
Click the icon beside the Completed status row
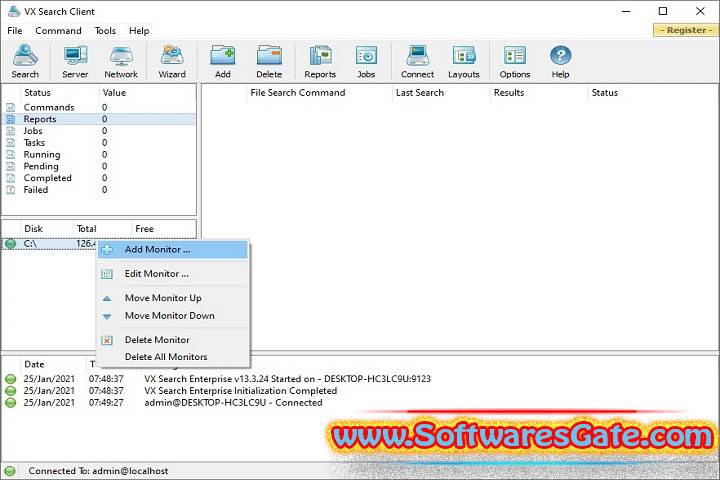click(x=11, y=178)
